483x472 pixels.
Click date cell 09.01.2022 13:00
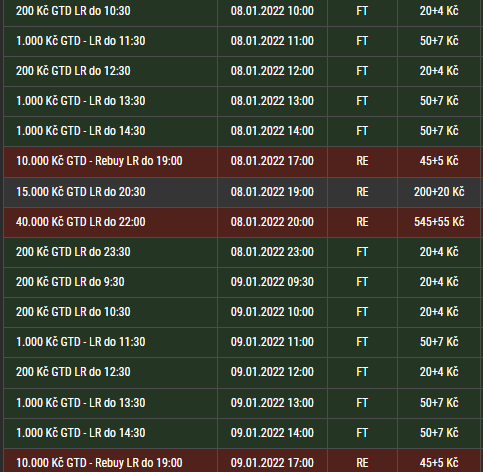click(x=272, y=403)
